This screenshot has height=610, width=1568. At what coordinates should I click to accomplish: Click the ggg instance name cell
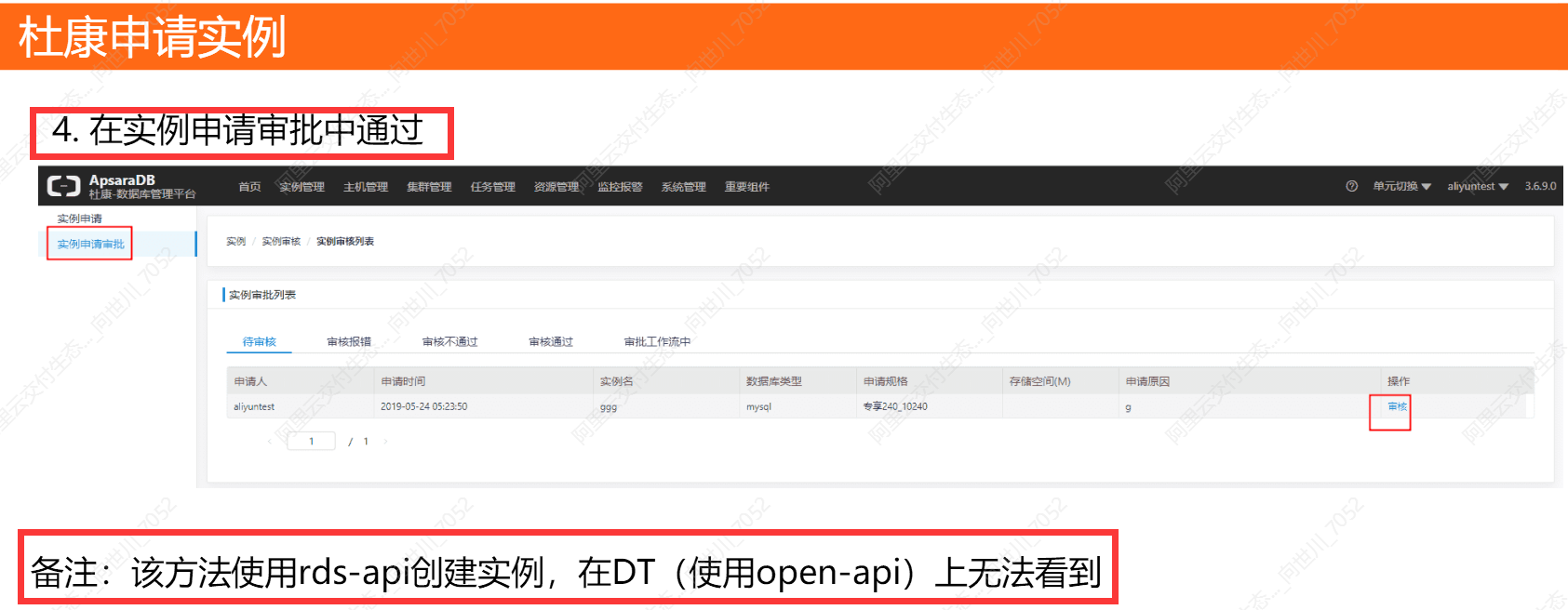(609, 407)
